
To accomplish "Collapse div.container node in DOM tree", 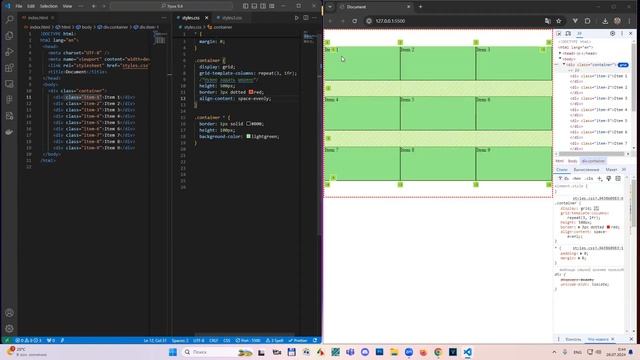I will 564,64.
